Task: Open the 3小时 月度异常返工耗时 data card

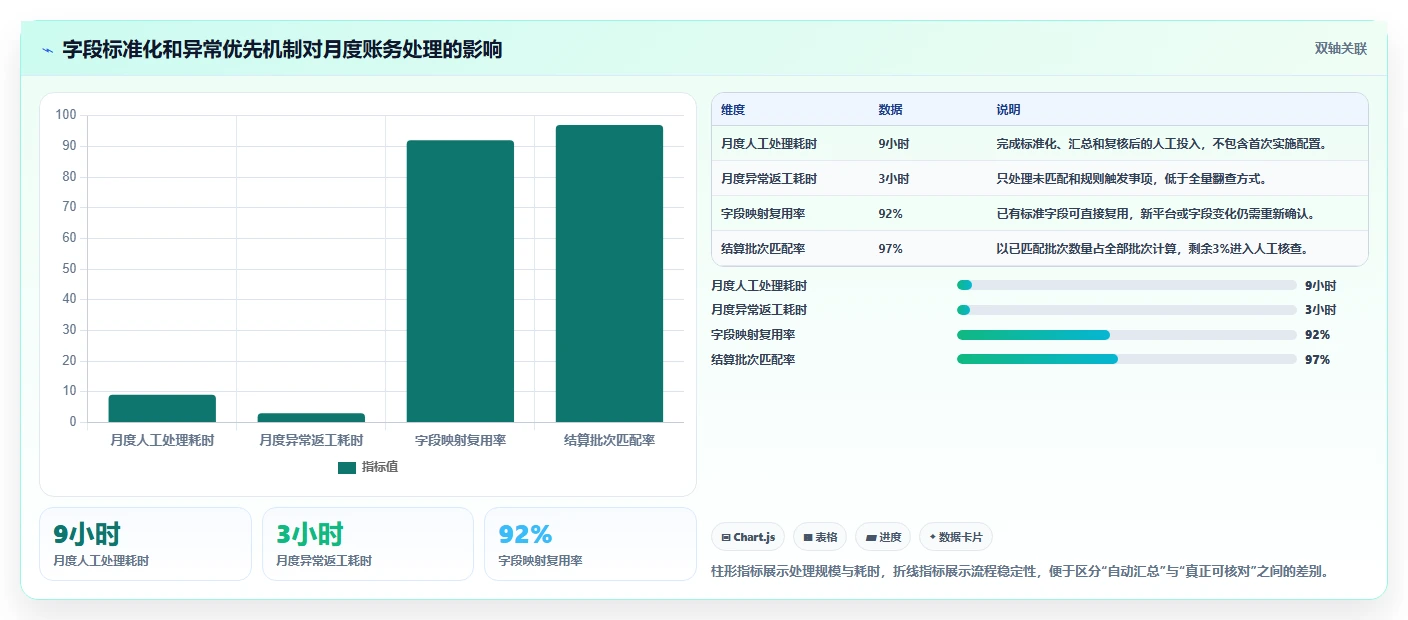Action: point(368,544)
